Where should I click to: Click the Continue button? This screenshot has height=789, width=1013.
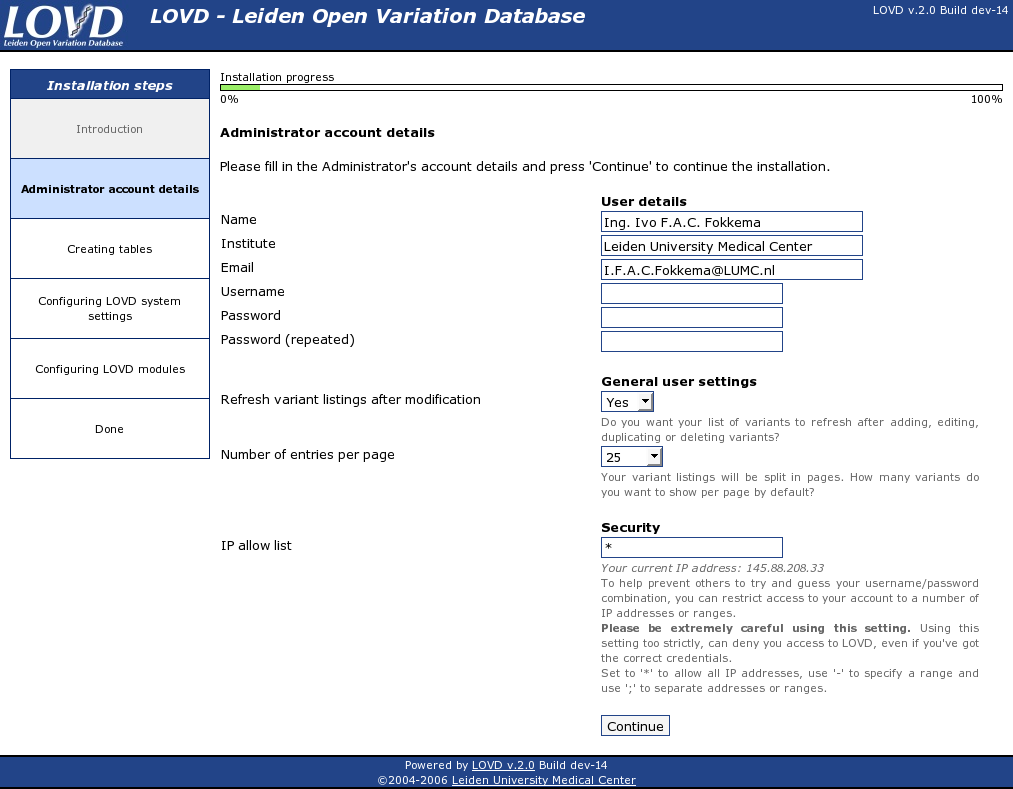(635, 726)
